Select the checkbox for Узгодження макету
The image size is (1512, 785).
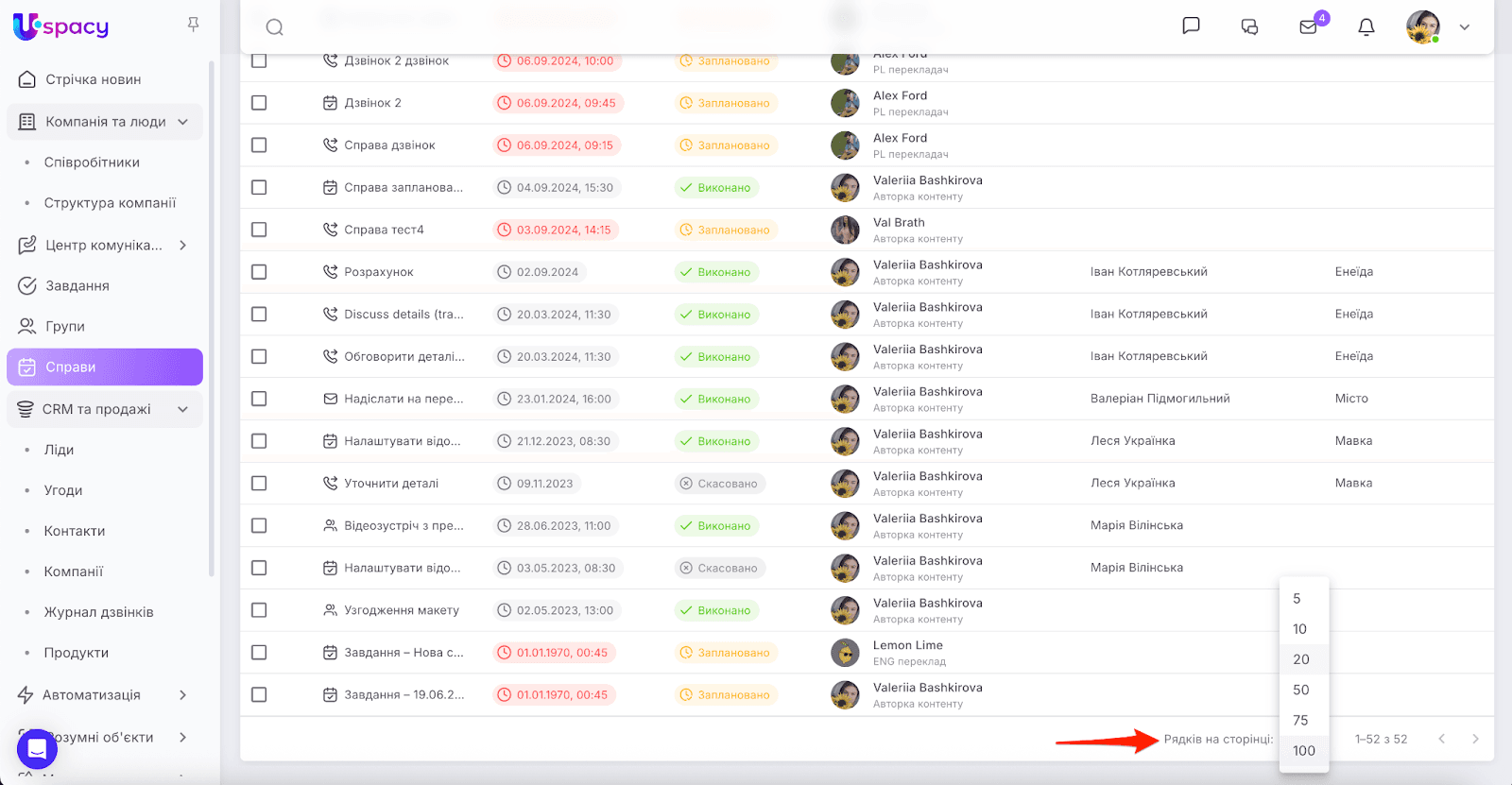click(x=259, y=610)
